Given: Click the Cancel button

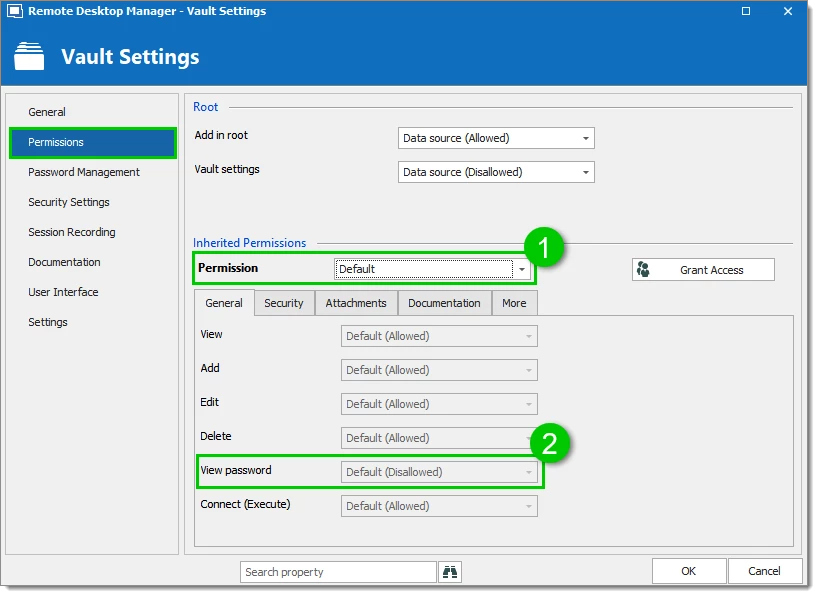Looking at the screenshot, I should [x=765, y=571].
